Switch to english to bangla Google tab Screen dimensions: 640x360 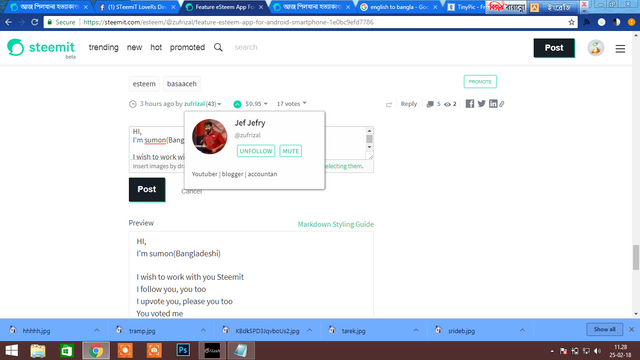point(399,7)
